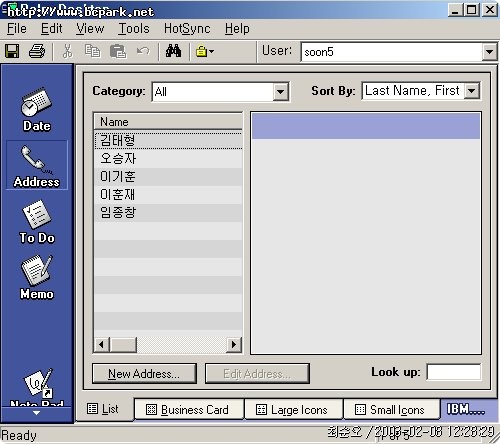
Task: Select the contact 임종창
Action: coord(168,212)
